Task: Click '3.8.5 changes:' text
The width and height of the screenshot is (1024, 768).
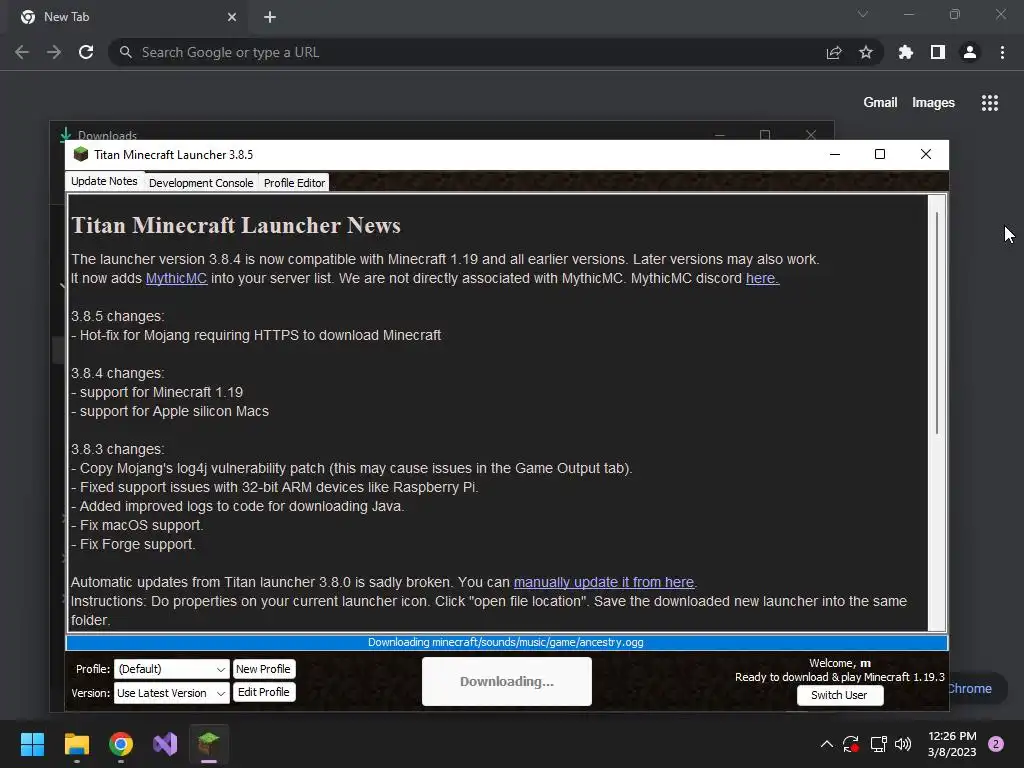Action: pos(118,316)
